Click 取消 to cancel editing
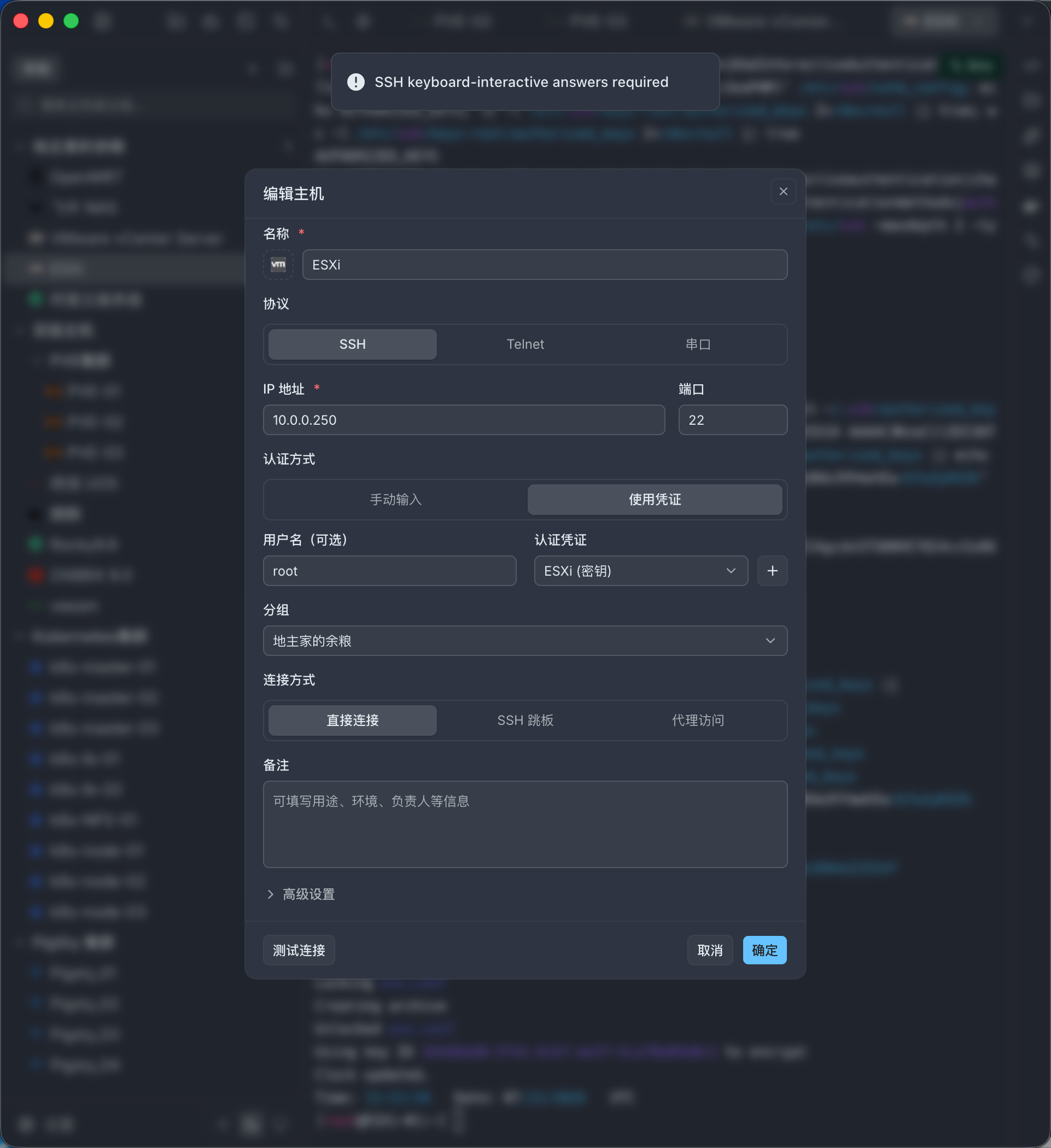This screenshot has height=1148, width=1051. [710, 950]
